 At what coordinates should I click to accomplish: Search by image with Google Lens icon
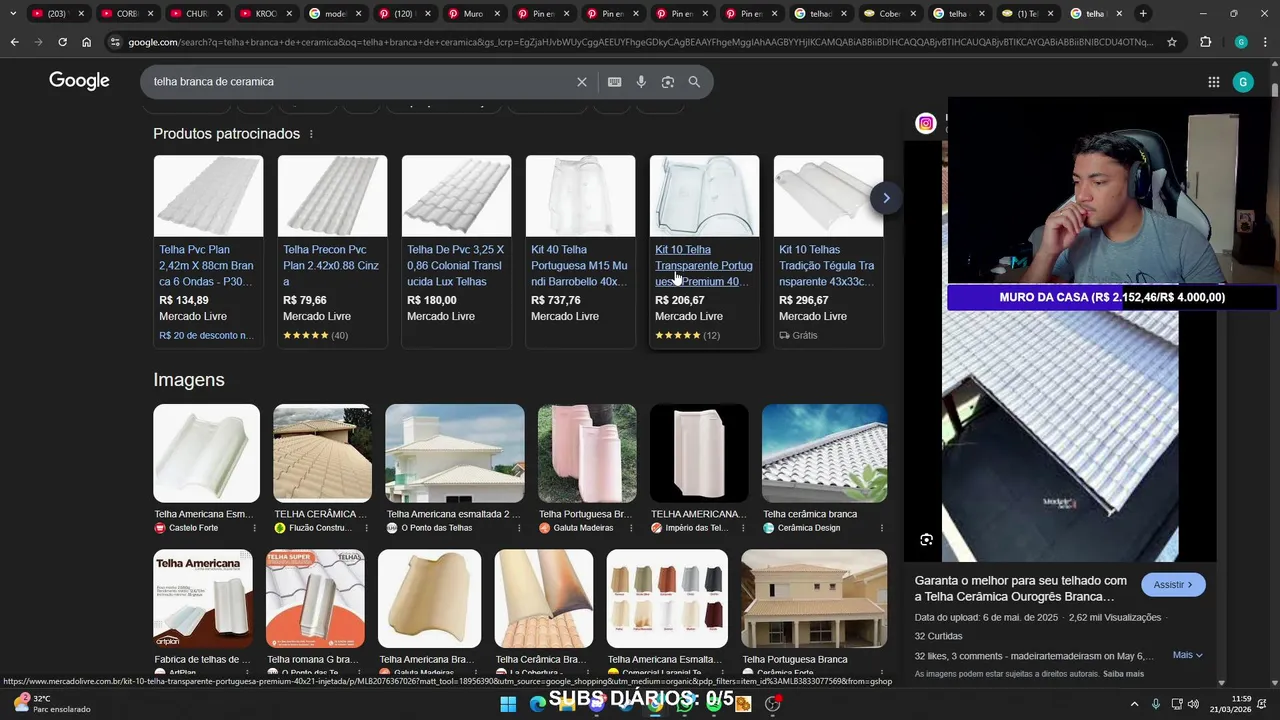(668, 82)
